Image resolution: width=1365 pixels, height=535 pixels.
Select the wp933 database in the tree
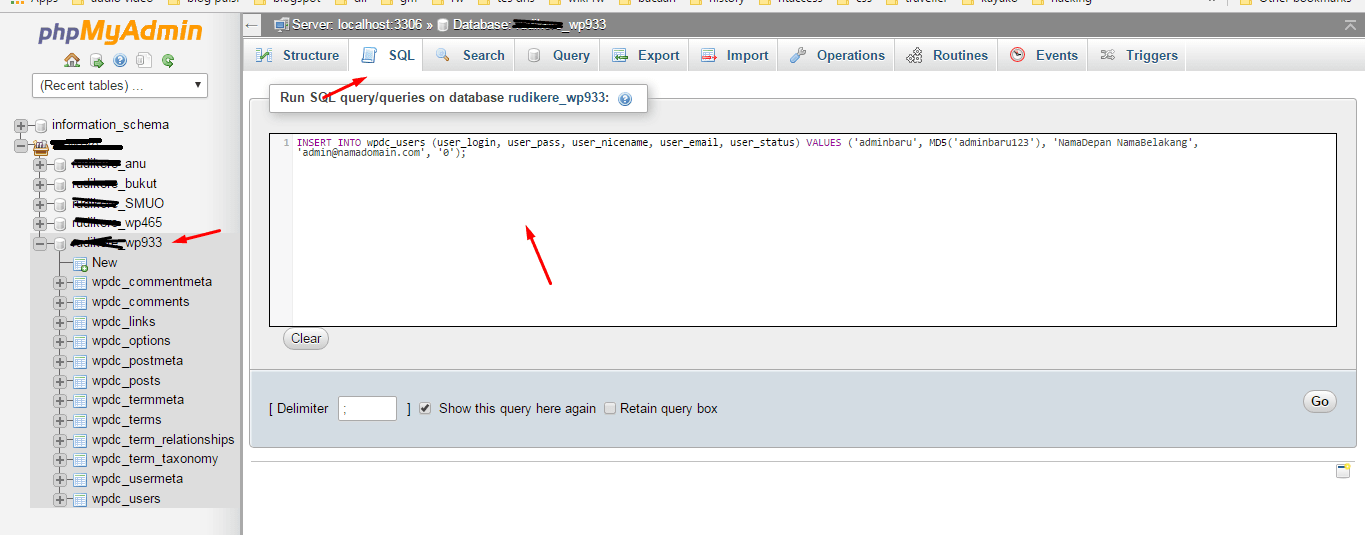point(117,243)
